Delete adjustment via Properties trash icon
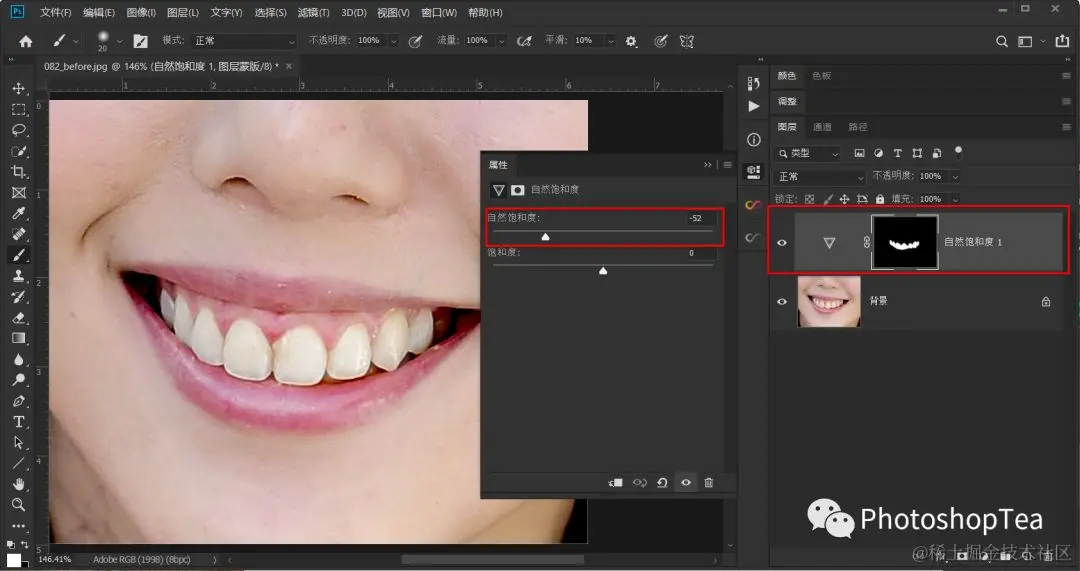Image resolution: width=1080 pixels, height=571 pixels. pyautogui.click(x=709, y=483)
